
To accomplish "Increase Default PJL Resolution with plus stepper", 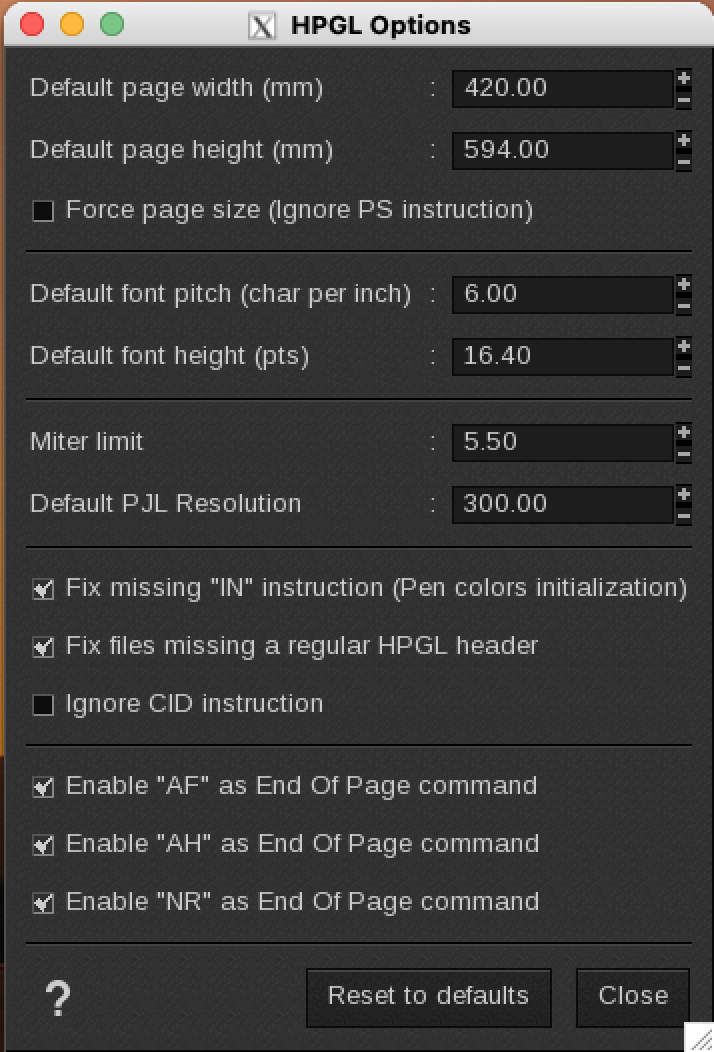I will click(684, 494).
